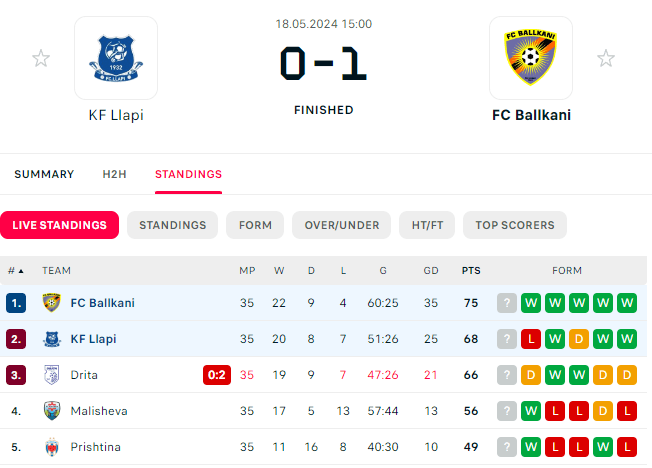Favorite FC Ballkani with the star icon
This screenshot has width=652, height=468.
[x=605, y=58]
